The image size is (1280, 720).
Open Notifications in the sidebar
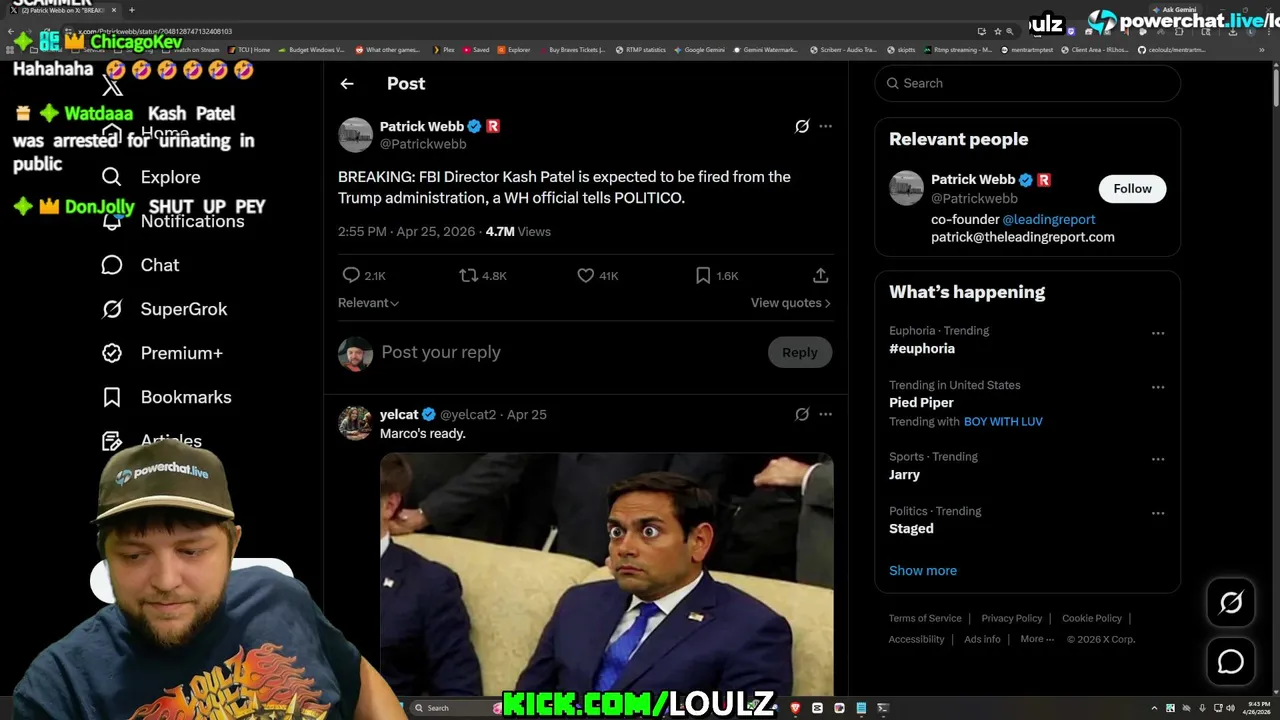(173, 221)
